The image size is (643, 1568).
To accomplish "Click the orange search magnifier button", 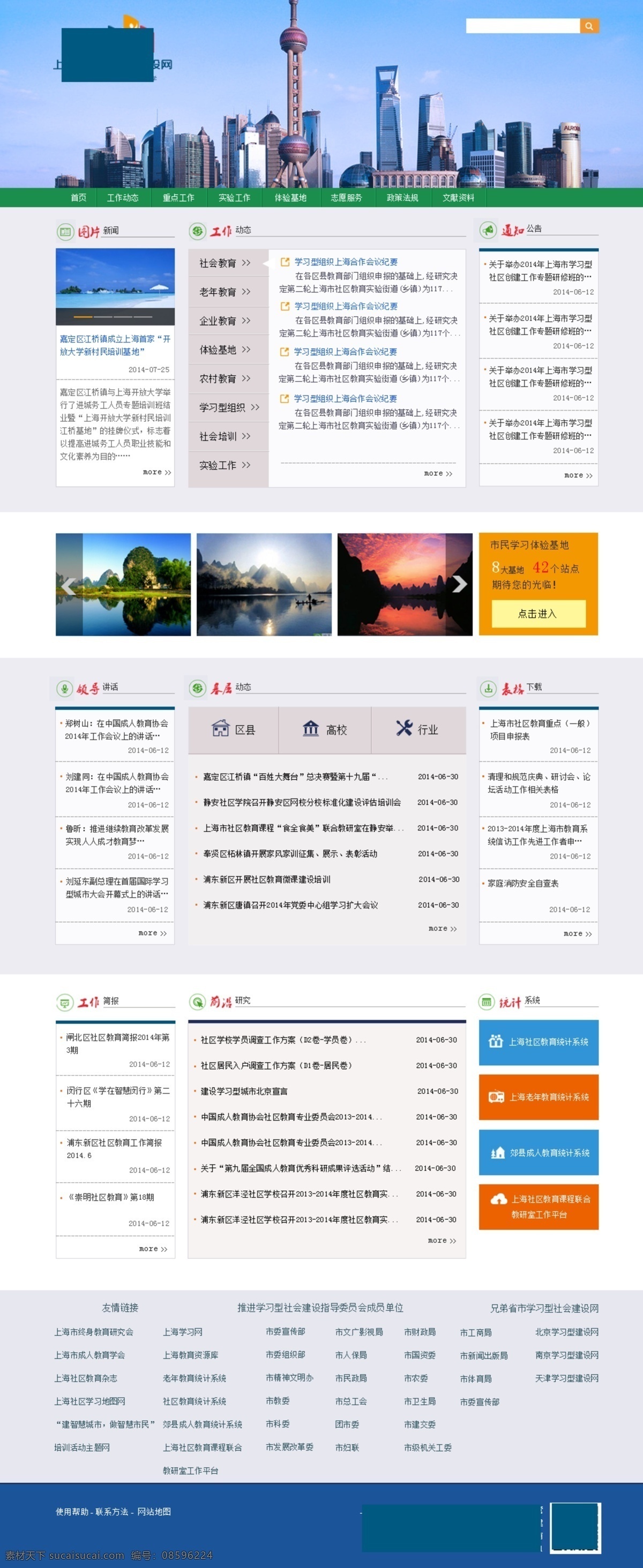I will pos(589,26).
